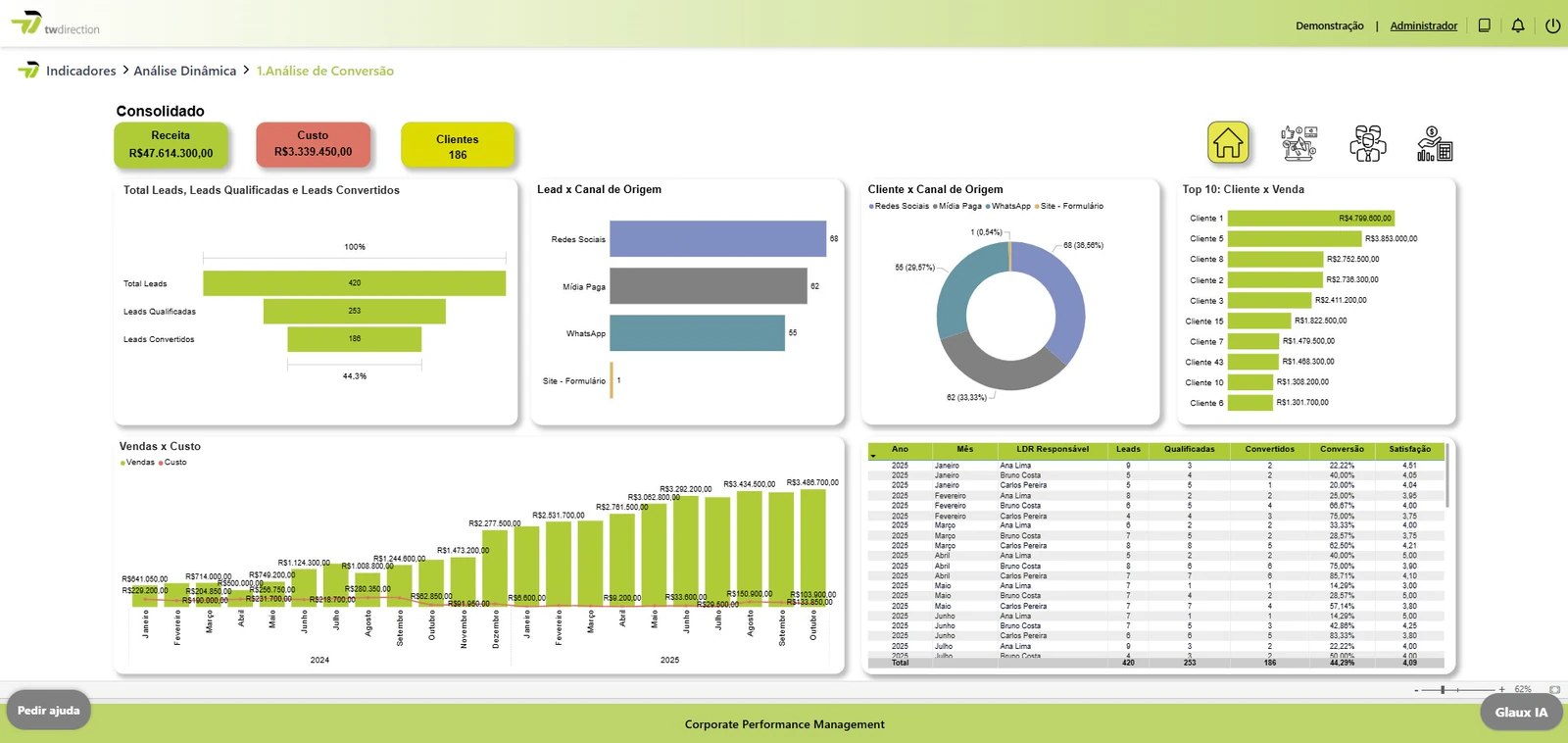Viewport: 1568px width, 743px height.
Task: Select the Receita card
Action: pos(171,144)
